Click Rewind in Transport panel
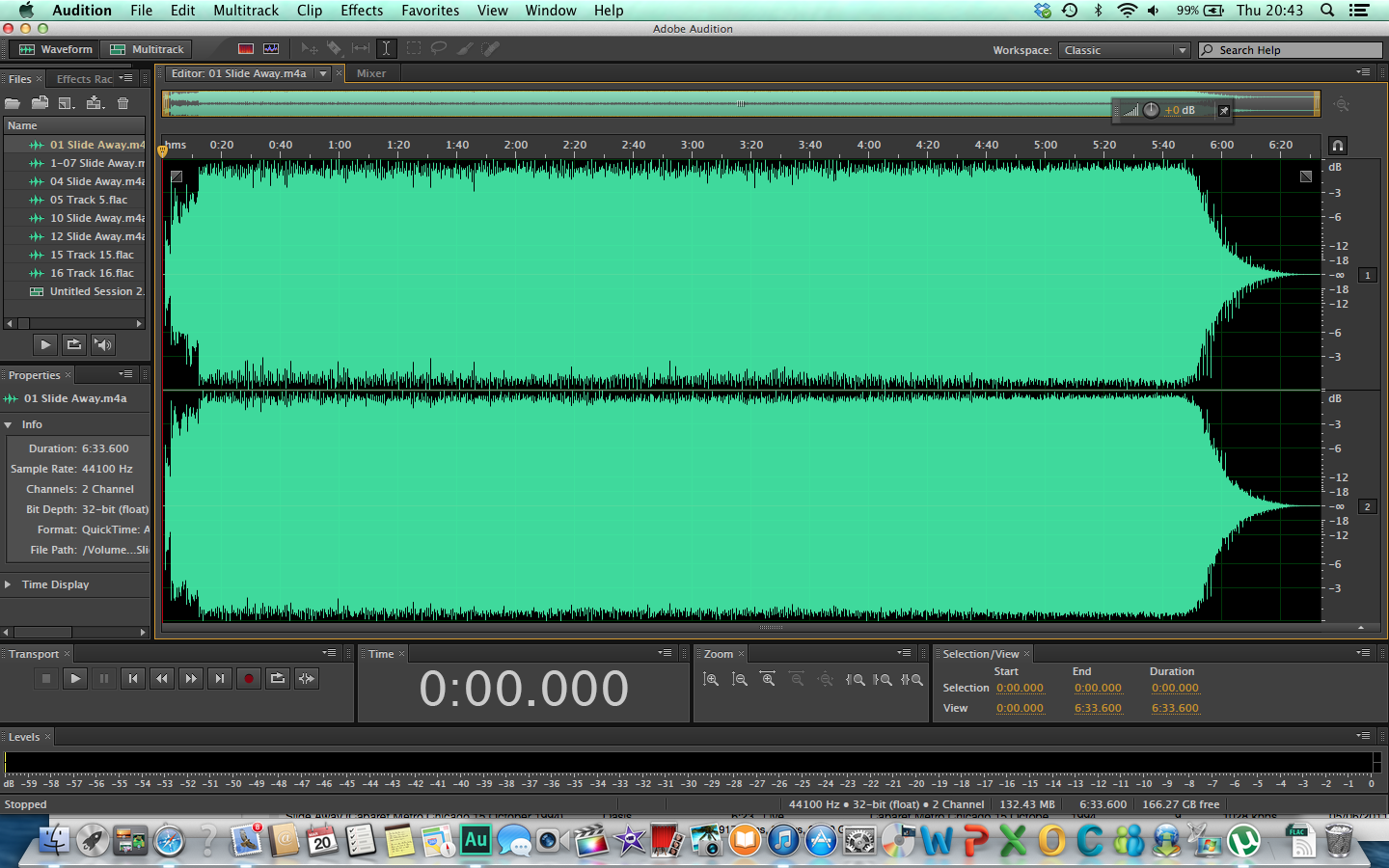The image size is (1389, 868). pos(162,679)
